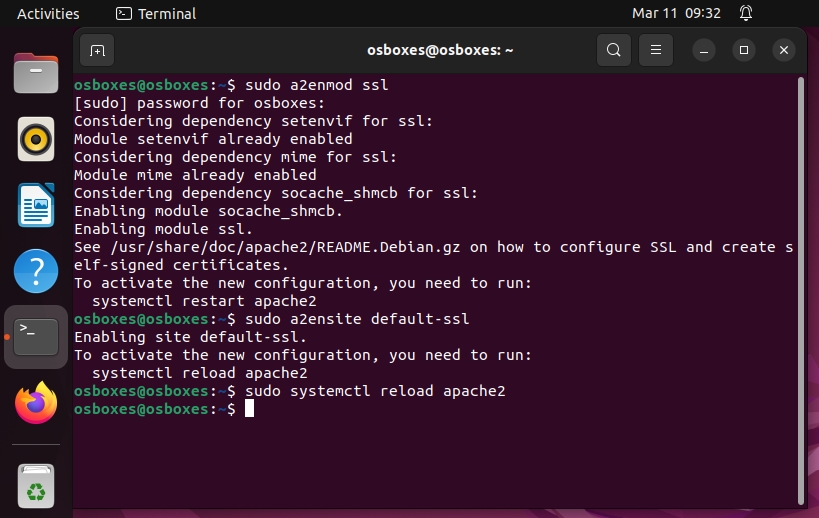The width and height of the screenshot is (819, 518).
Task: Launch Firefox from the dock
Action: click(36, 403)
